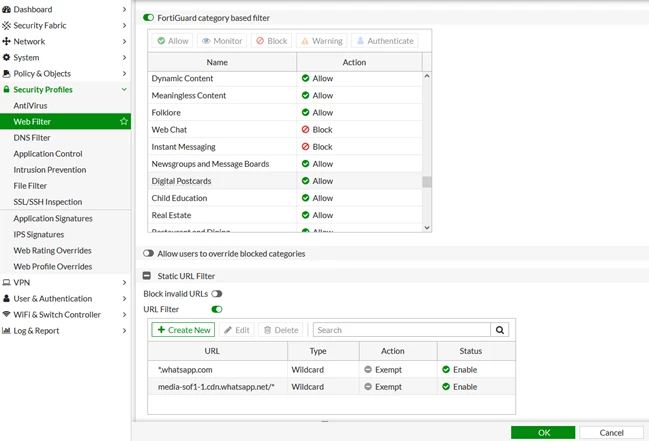
Task: Collapse the Security Profiles menu chevron
Action: point(124,89)
